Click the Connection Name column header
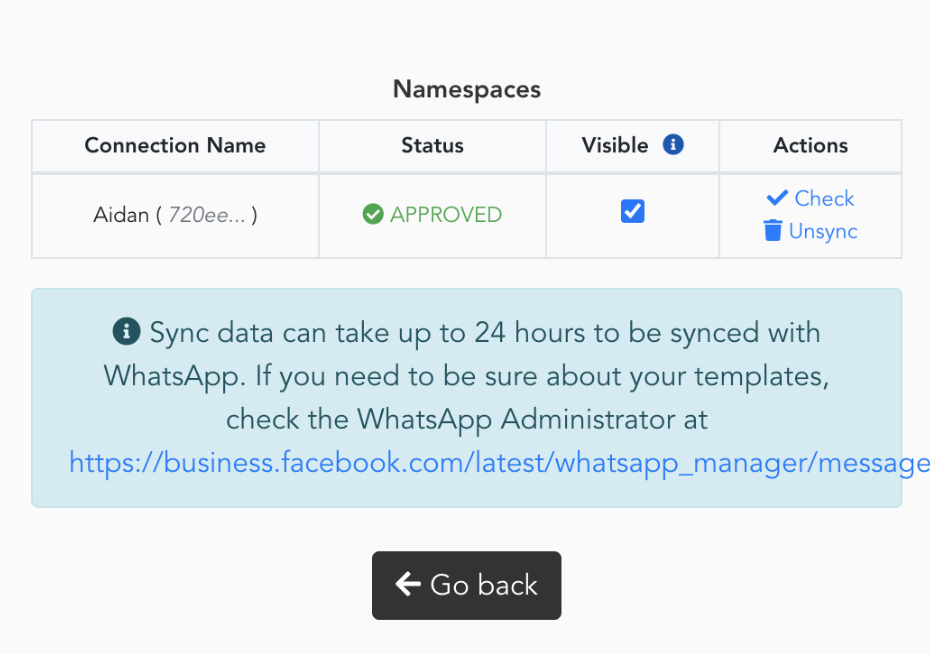Viewport: 930px width, 654px height. (175, 145)
